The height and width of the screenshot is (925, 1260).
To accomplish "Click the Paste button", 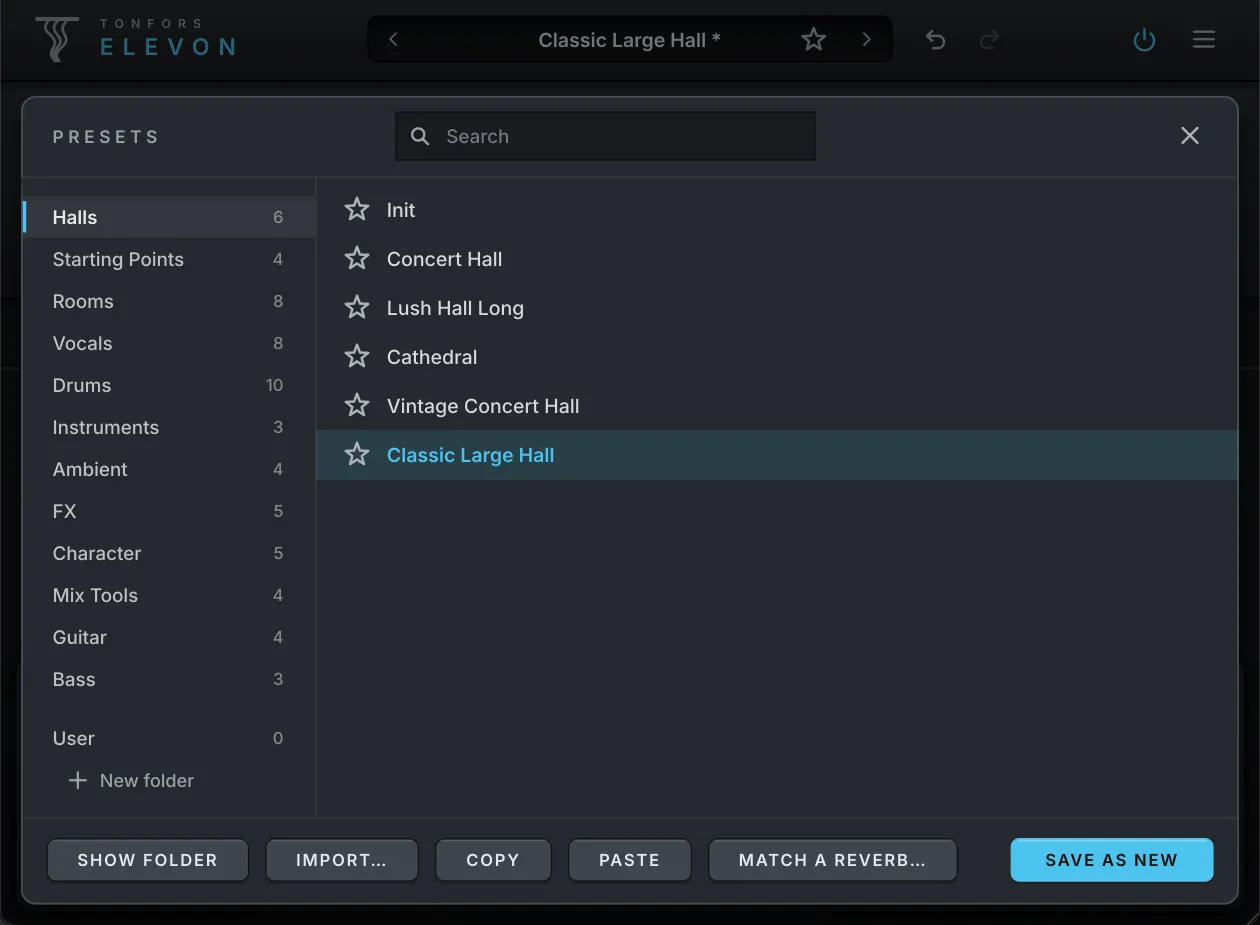I will (629, 860).
